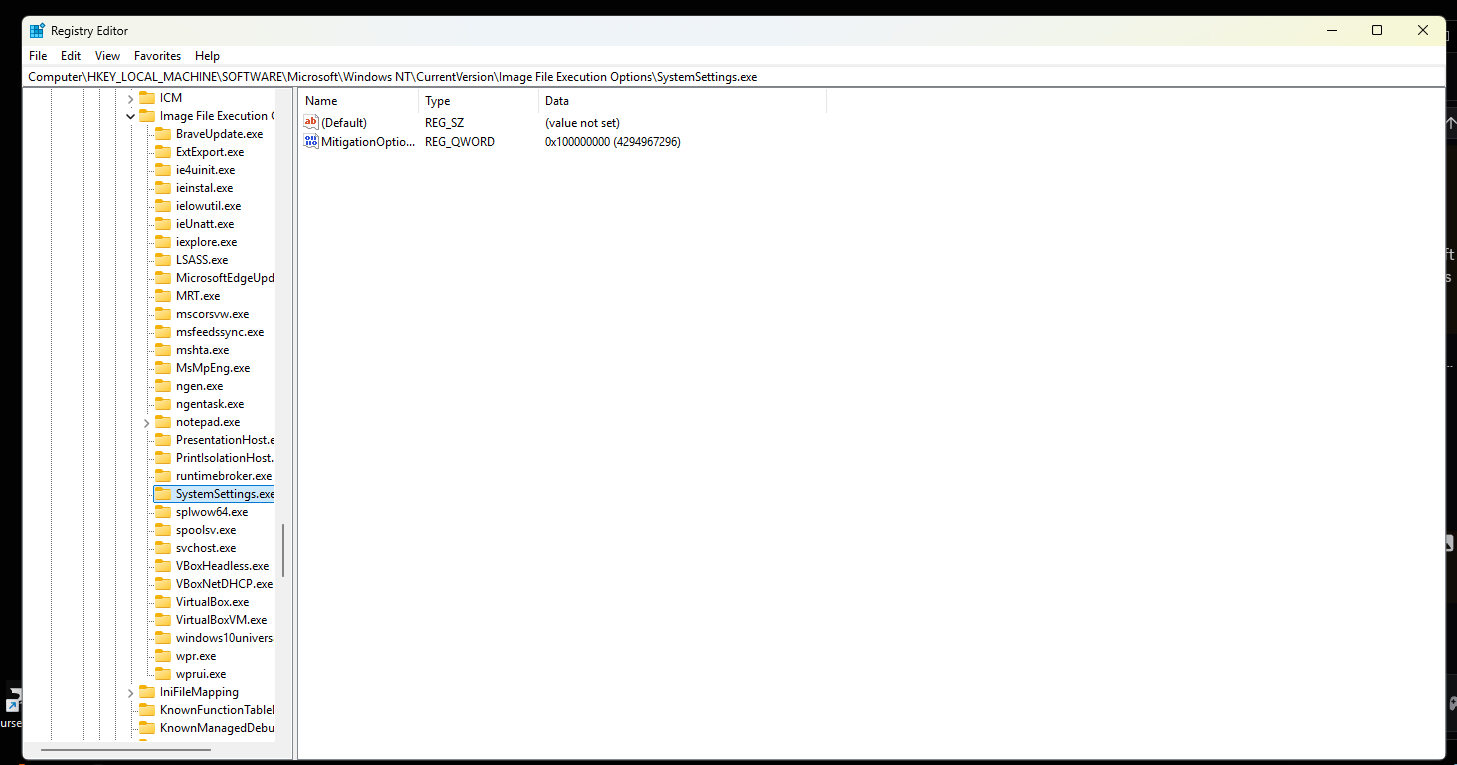Click the REG_QWORD type cell

460,142
